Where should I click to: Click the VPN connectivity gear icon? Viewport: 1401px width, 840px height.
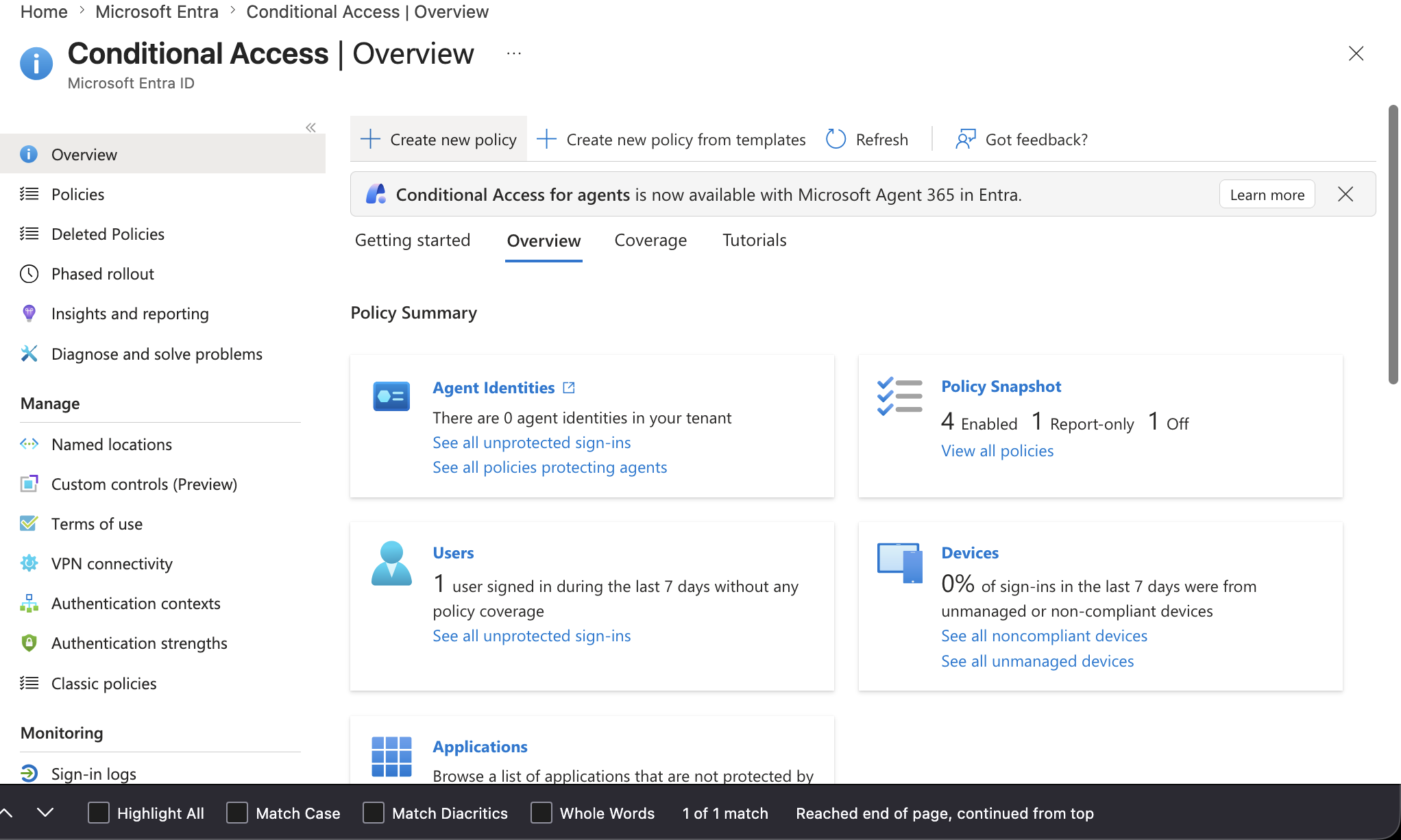(x=29, y=563)
